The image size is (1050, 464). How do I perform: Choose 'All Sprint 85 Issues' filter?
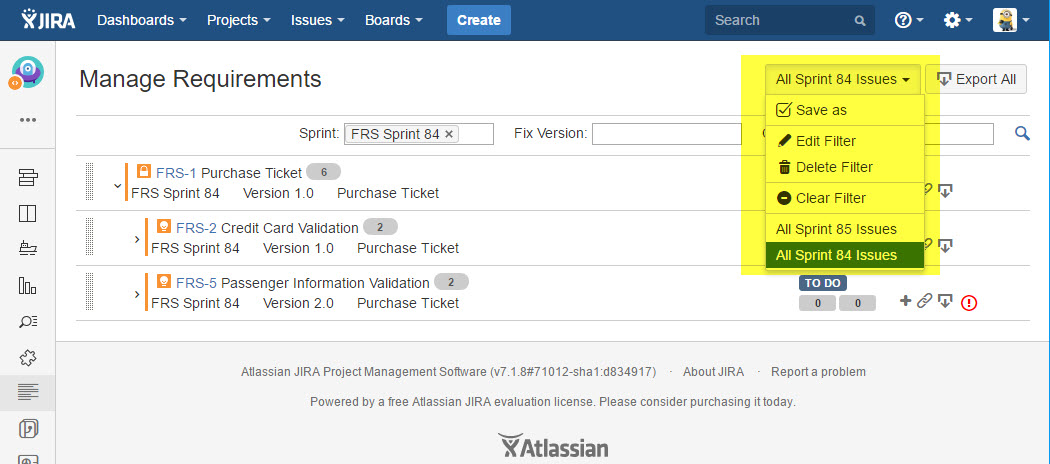836,229
